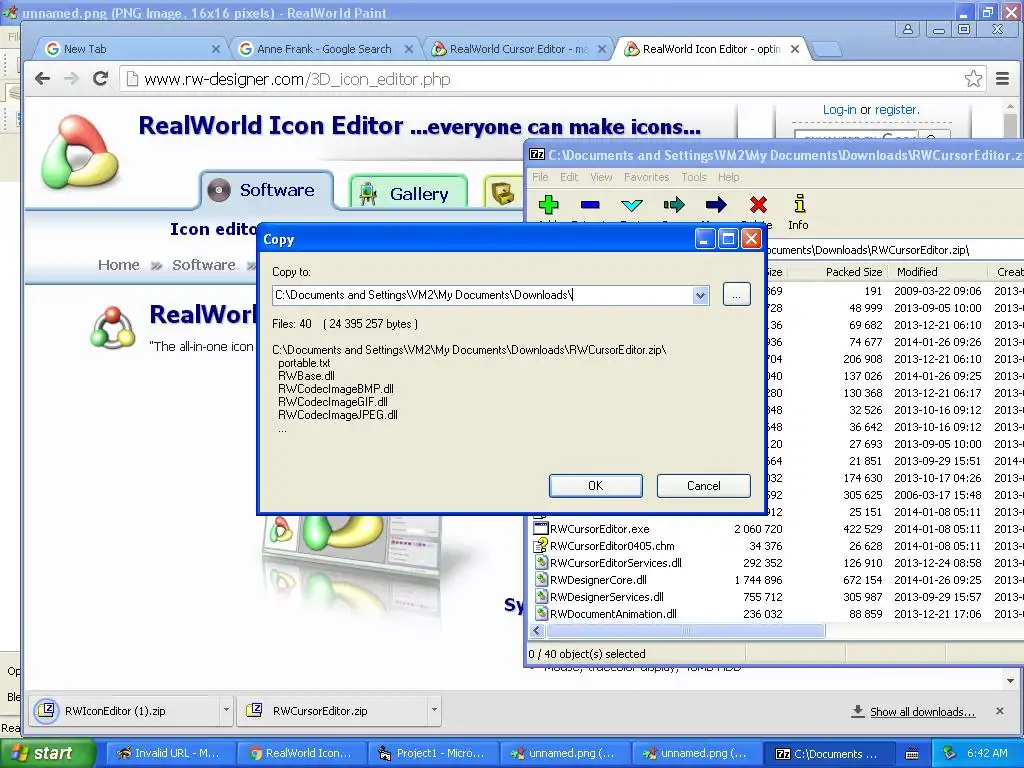This screenshot has height=768, width=1024.
Task: Open the View menu in 7-Zip
Action: pos(601,177)
